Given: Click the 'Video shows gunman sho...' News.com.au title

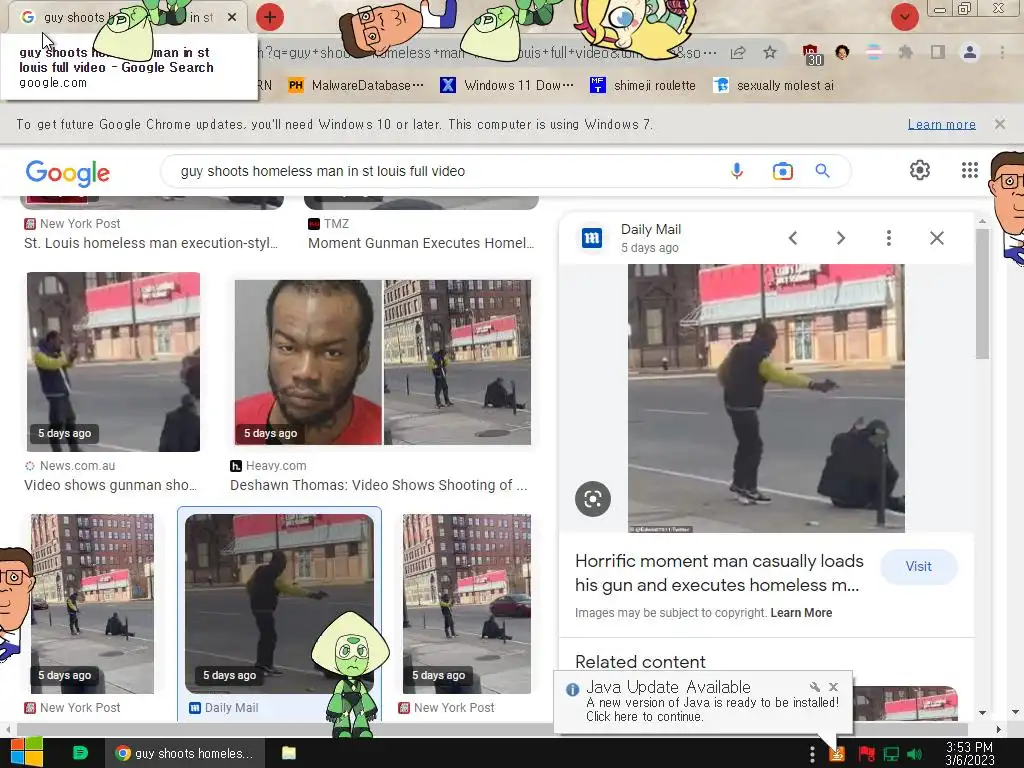Looking at the screenshot, I should coord(110,485).
